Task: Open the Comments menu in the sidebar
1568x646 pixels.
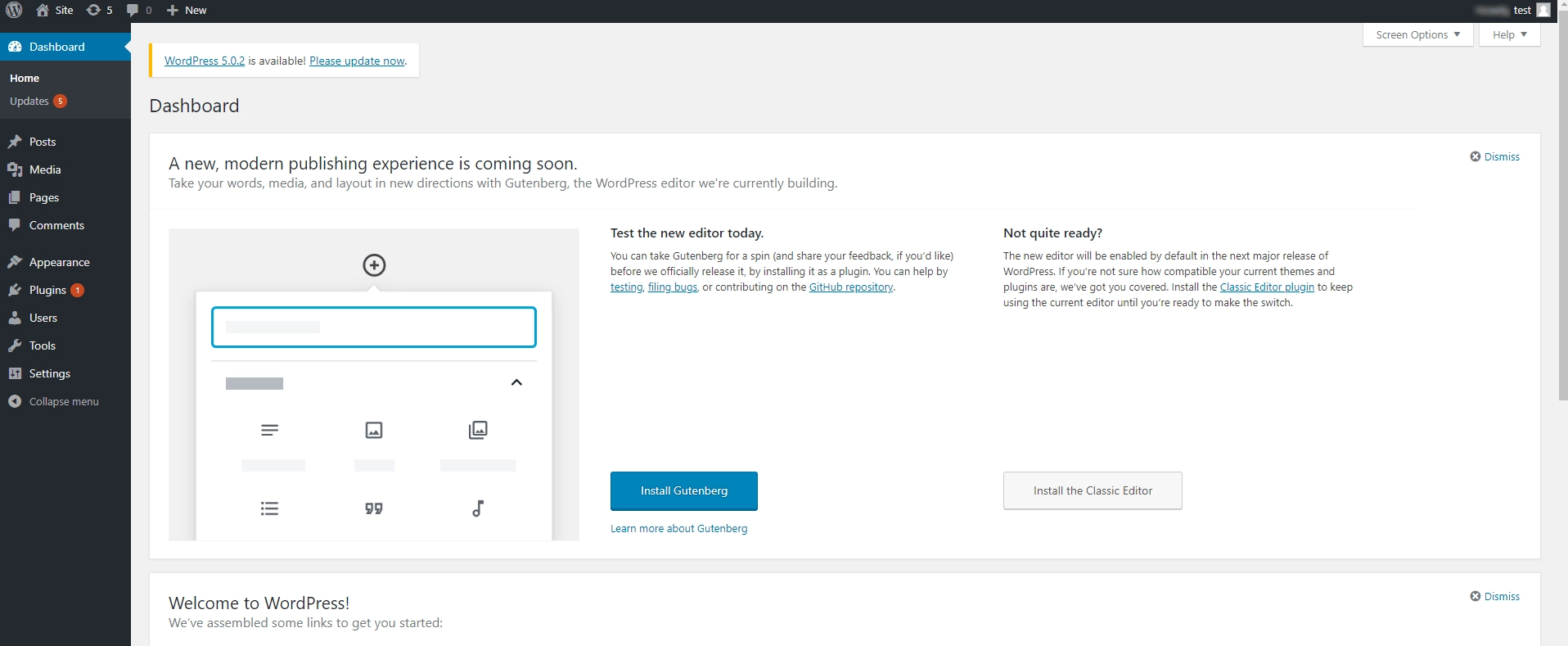Action: click(65, 225)
